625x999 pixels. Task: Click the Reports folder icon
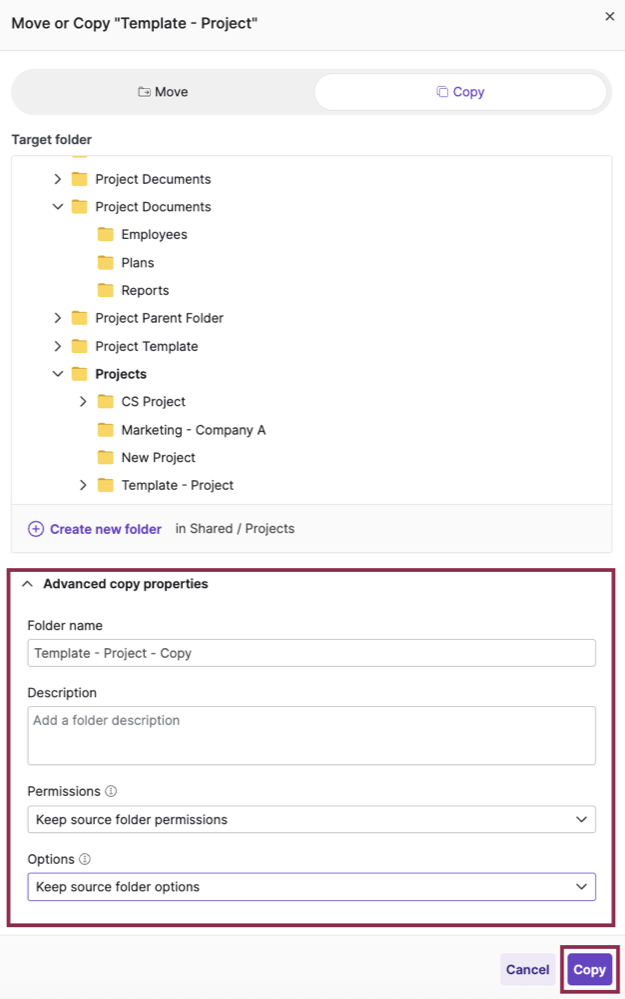point(106,290)
